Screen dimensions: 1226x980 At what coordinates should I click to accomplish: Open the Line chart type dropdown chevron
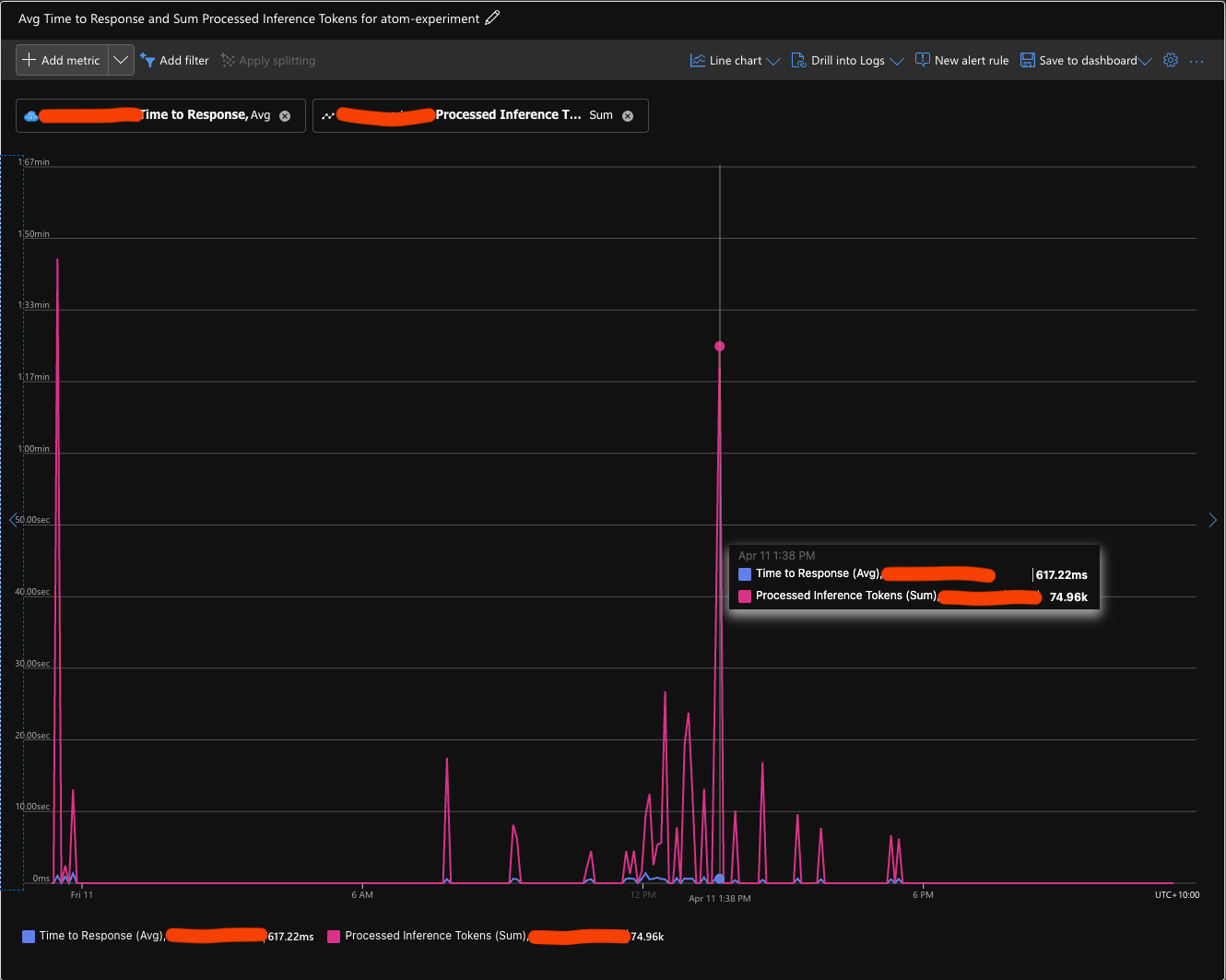click(x=773, y=60)
